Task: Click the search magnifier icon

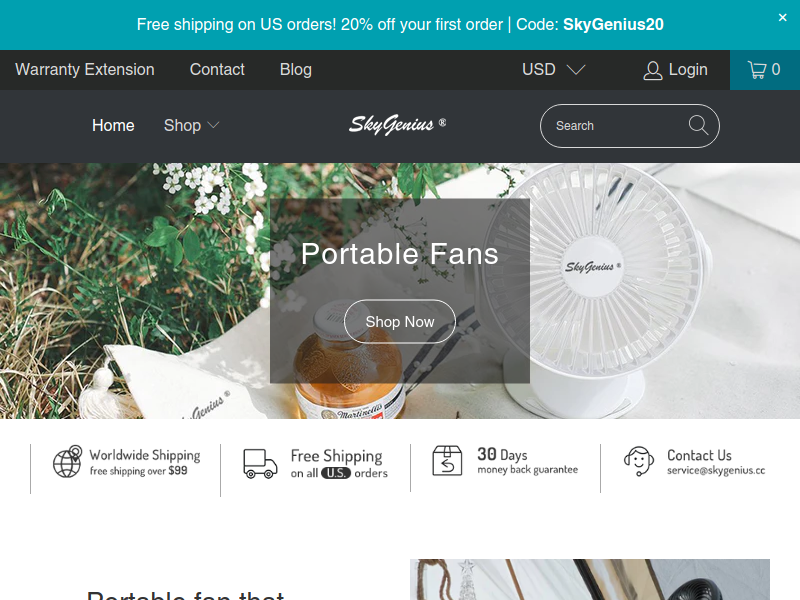Action: click(698, 126)
